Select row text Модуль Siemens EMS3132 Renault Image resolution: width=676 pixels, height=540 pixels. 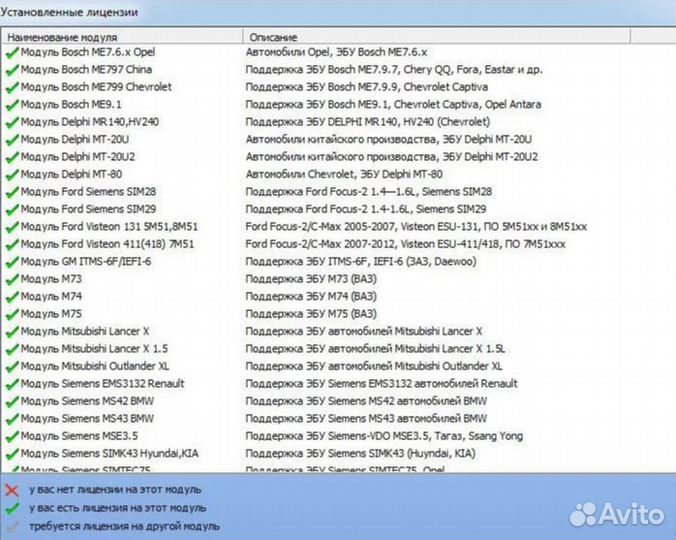point(103,384)
